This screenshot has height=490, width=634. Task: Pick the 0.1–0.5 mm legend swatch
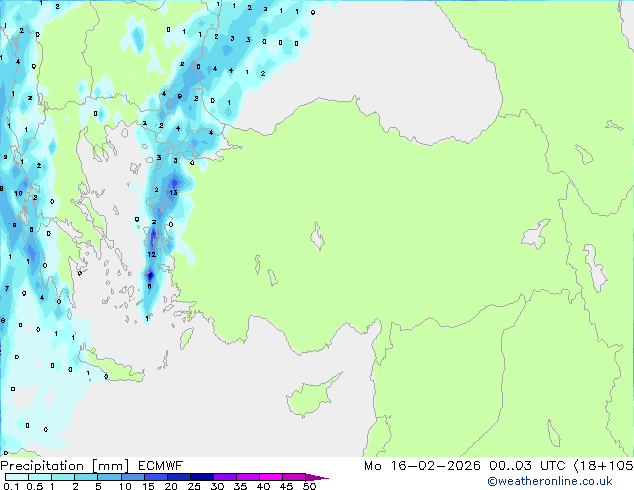pyautogui.click(x=17, y=477)
